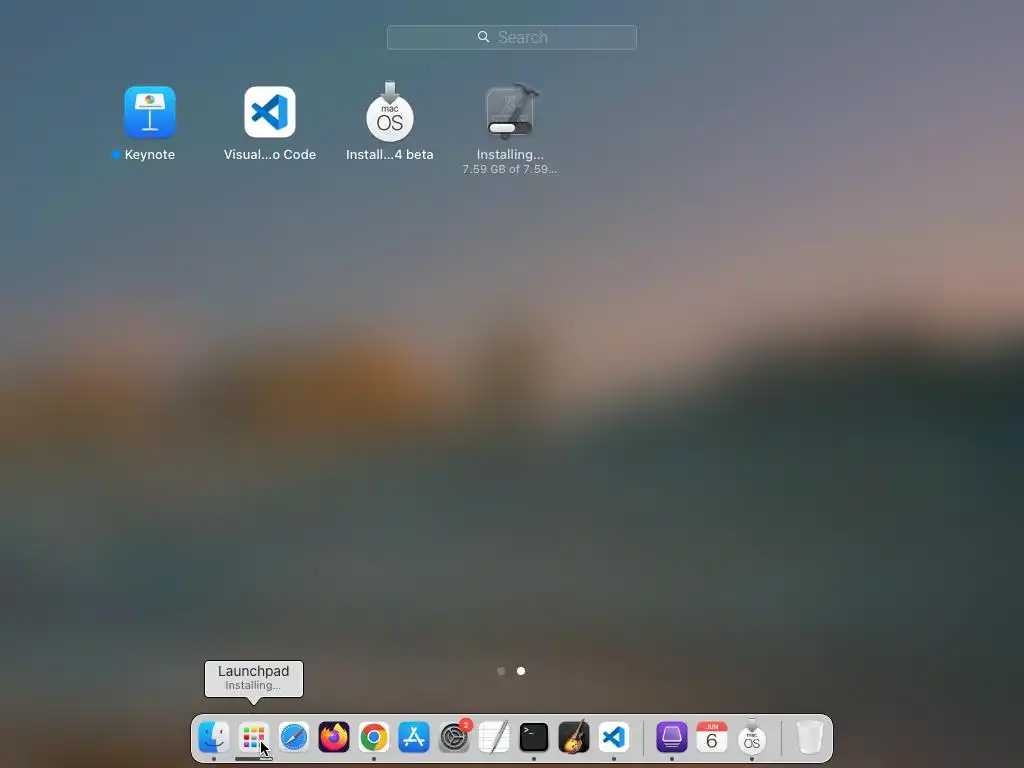Select the second Launchpad page dot
The height and width of the screenshot is (768, 1024).
pos(521,671)
